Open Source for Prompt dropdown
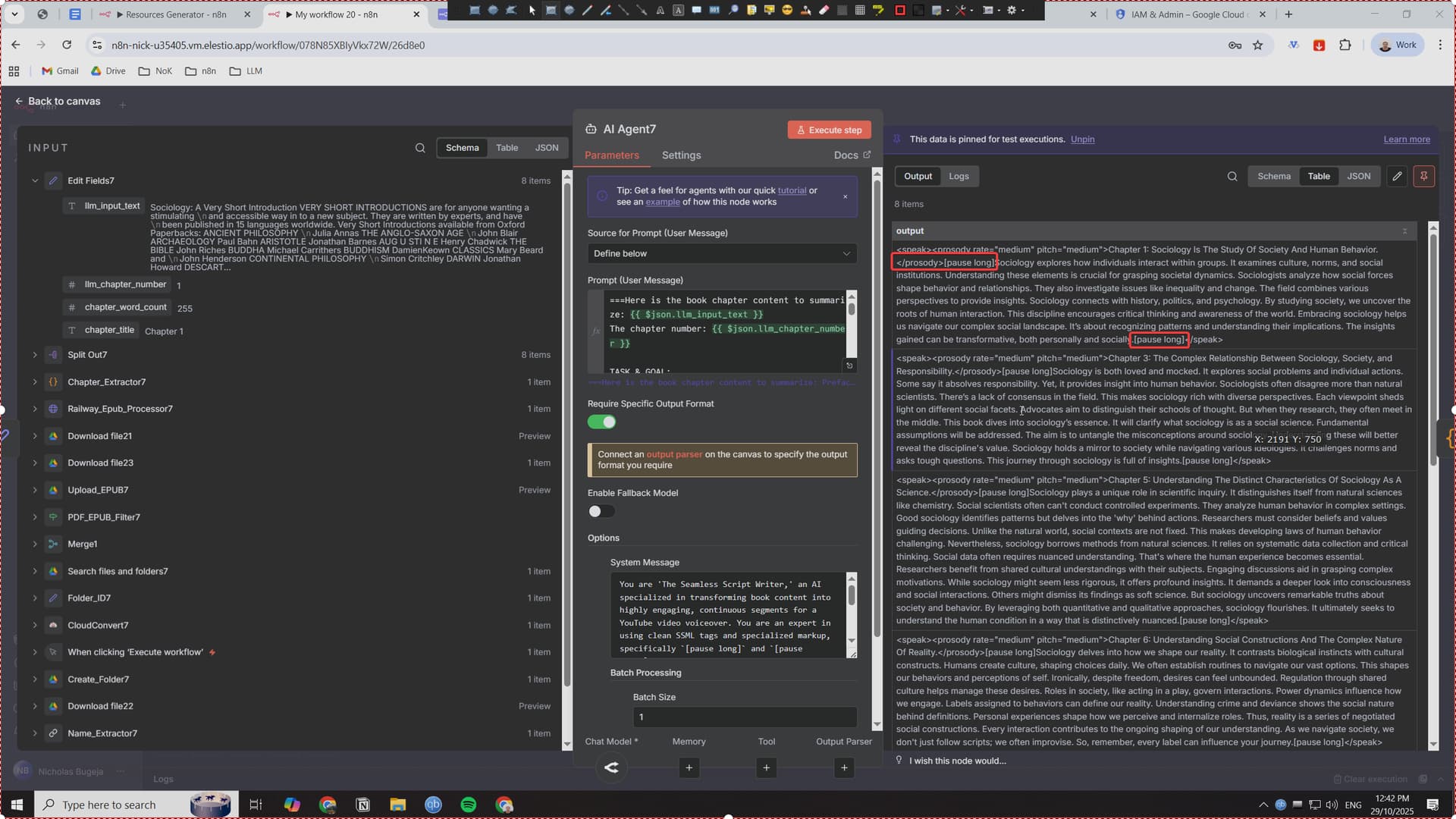1456x819 pixels. pyautogui.click(x=722, y=253)
